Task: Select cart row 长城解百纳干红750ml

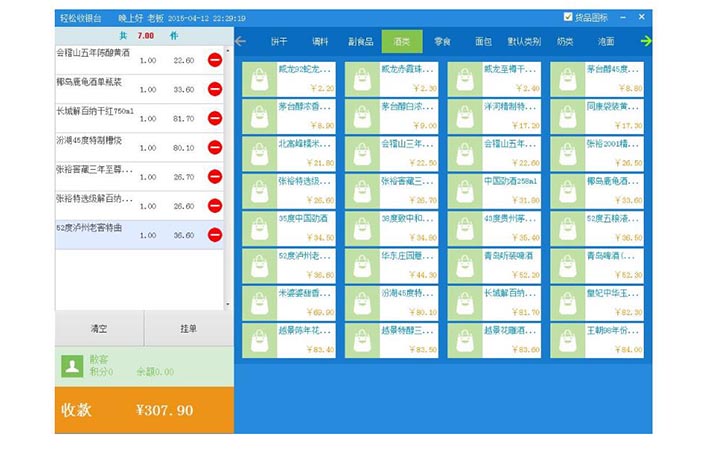Action: 139,118
